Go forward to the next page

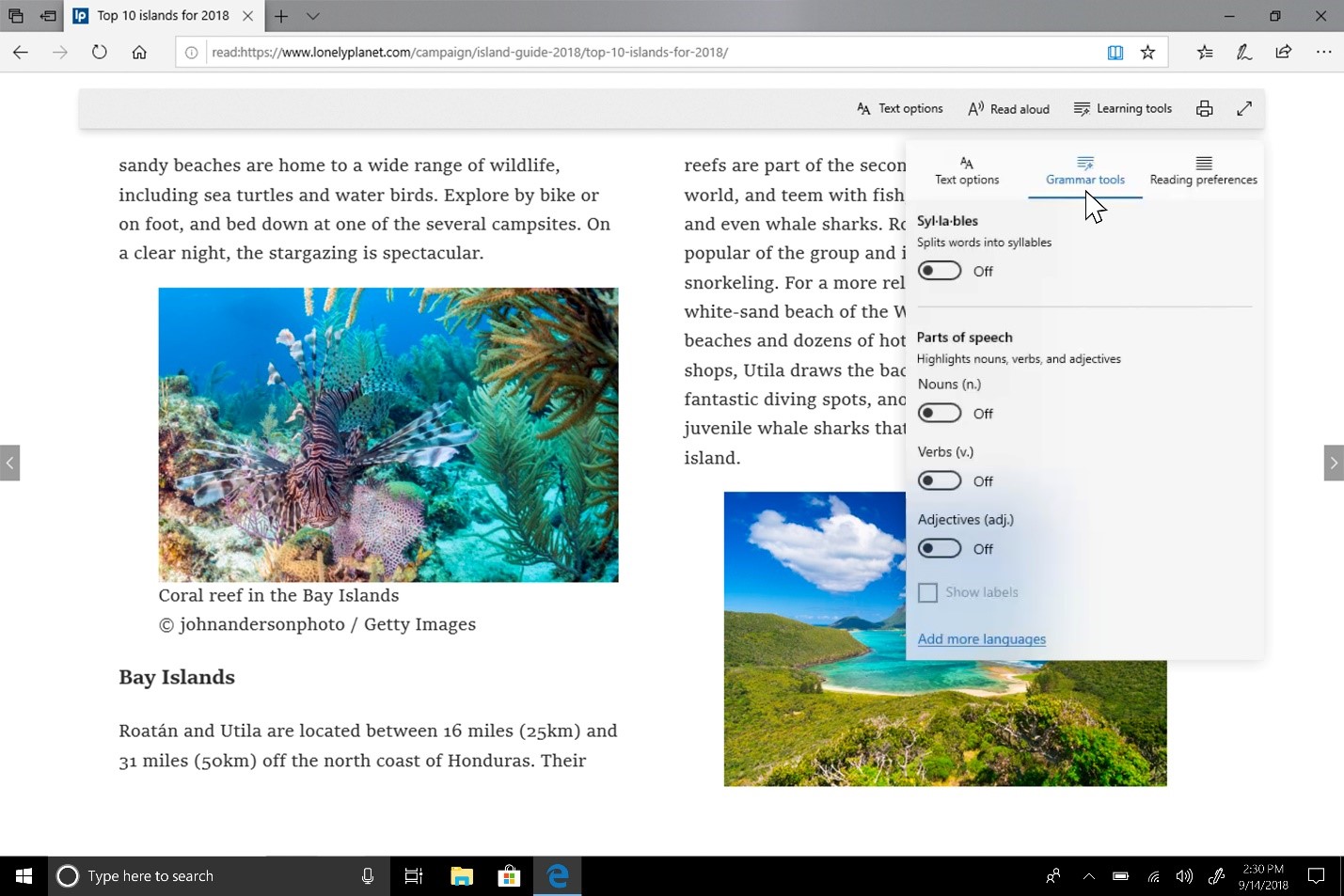pos(60,53)
